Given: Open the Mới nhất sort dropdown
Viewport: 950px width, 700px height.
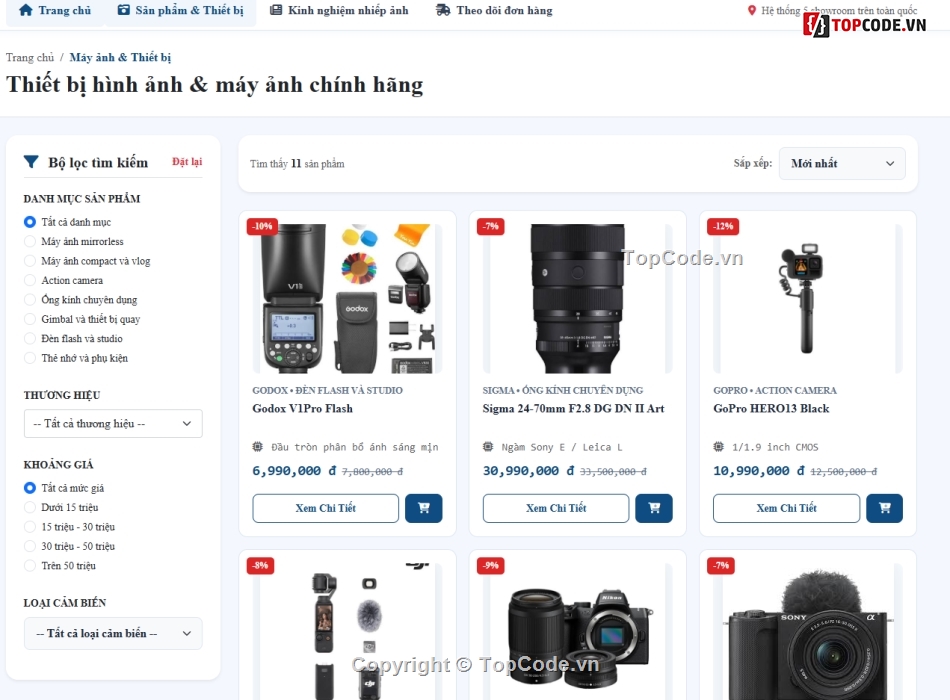Looking at the screenshot, I should (x=842, y=163).
